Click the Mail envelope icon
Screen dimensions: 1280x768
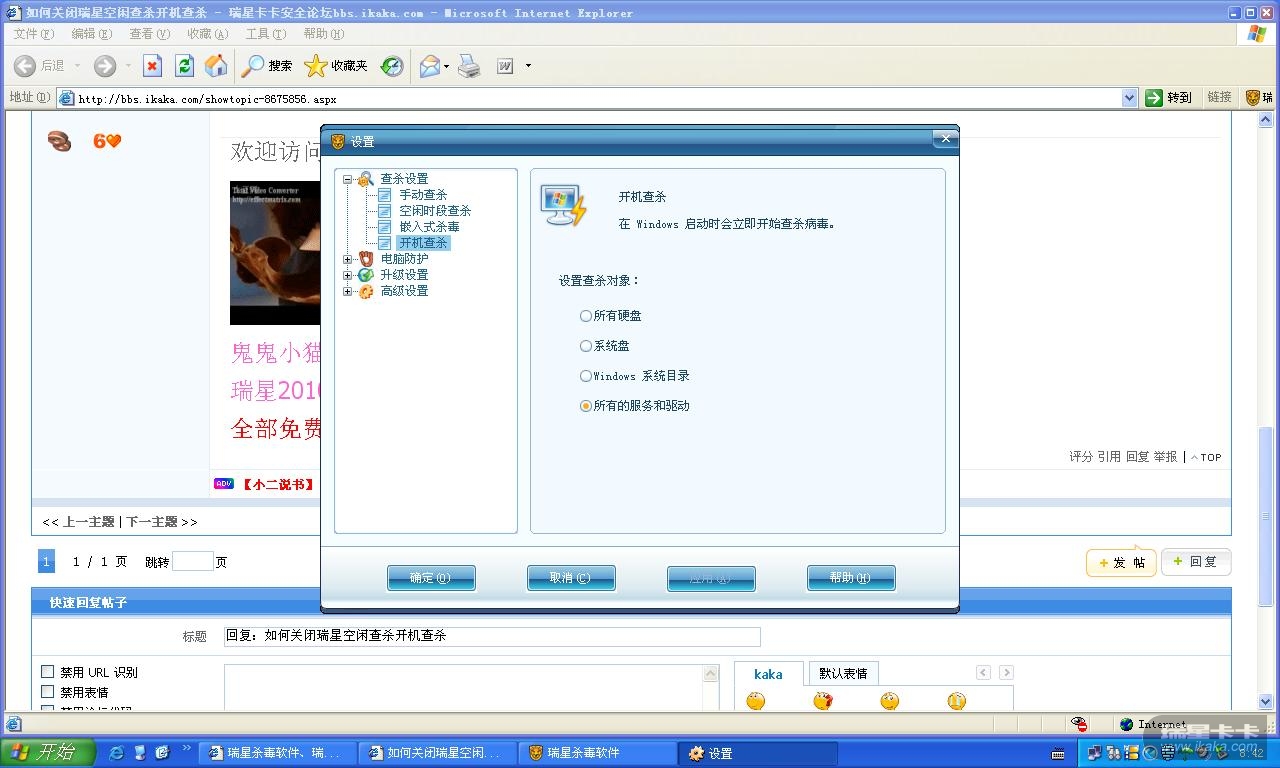coord(430,66)
